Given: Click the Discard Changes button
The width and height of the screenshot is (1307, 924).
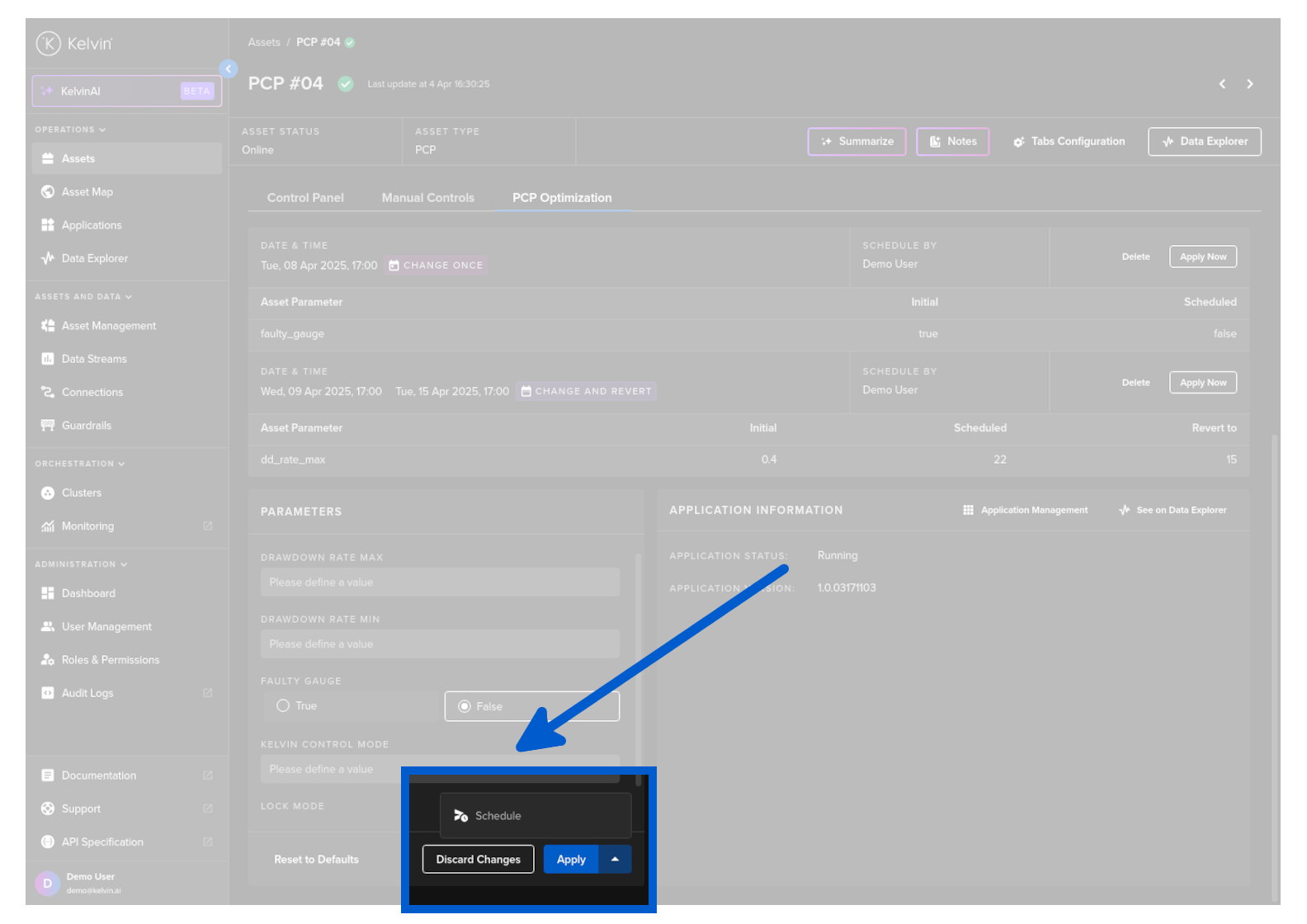Looking at the screenshot, I should pos(479,860).
